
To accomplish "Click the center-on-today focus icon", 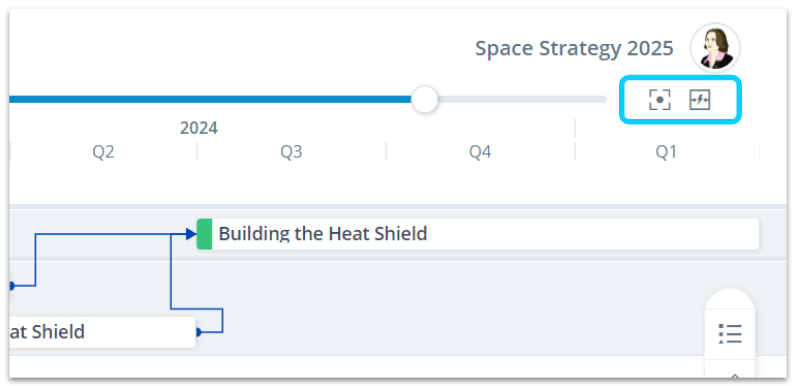I will tap(659, 100).
